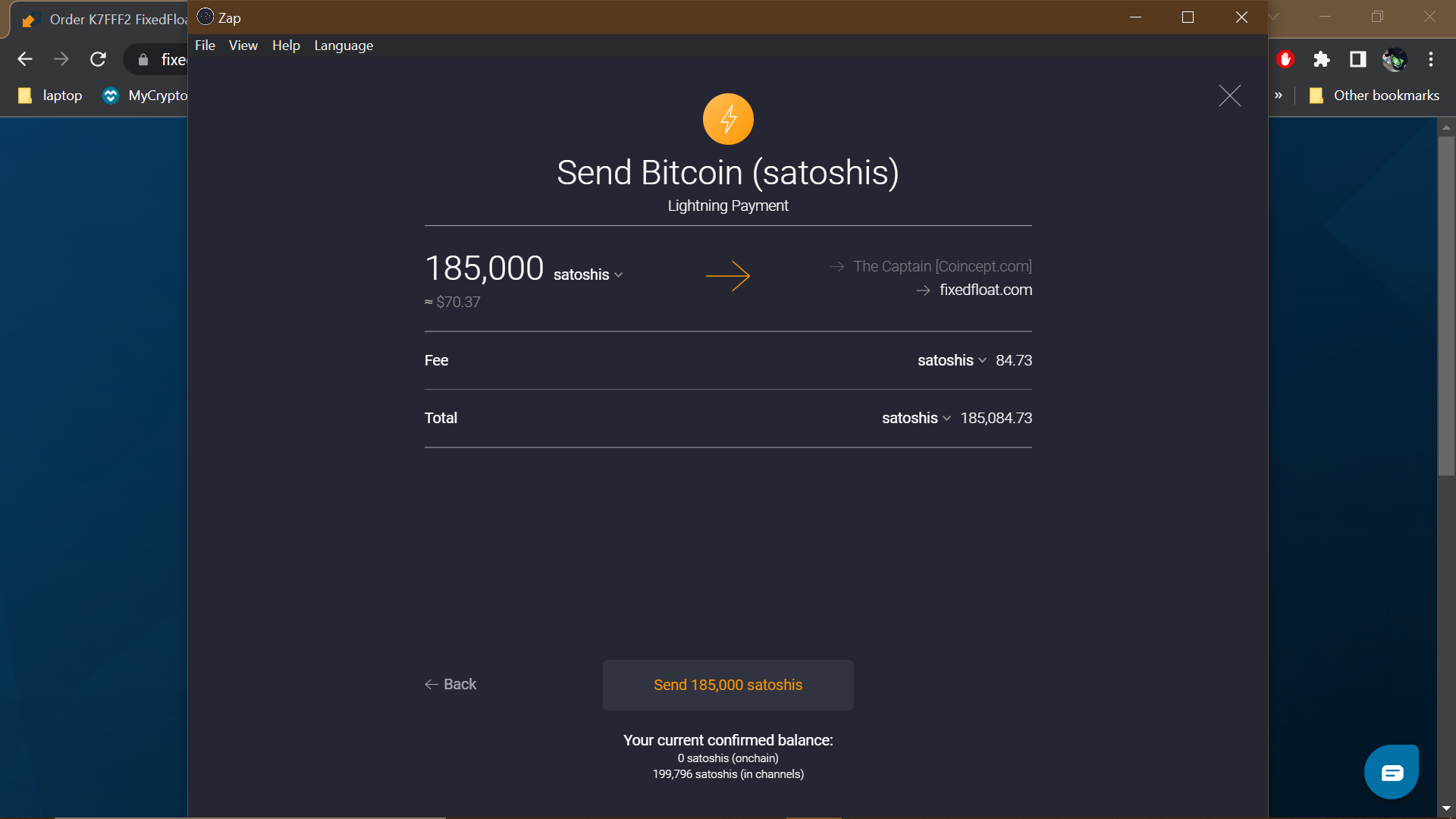
Task: Open the Other bookmarks folder
Action: (1374, 96)
